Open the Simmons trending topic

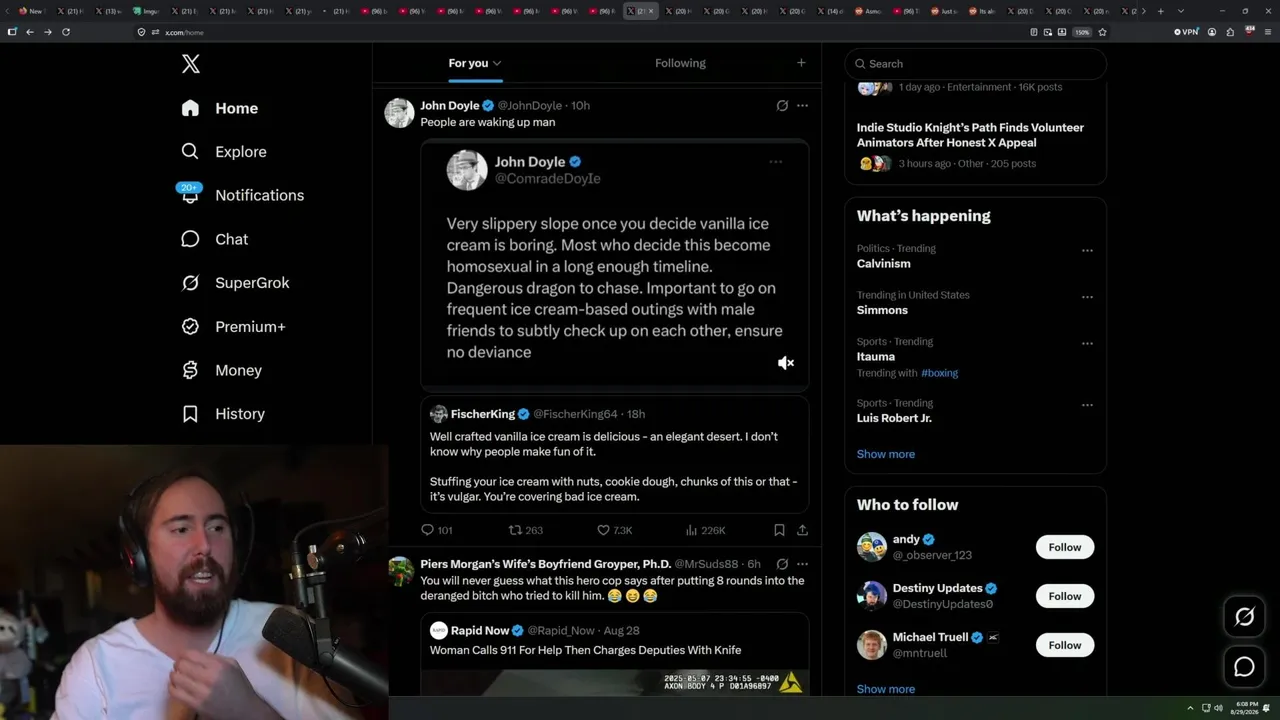[882, 310]
